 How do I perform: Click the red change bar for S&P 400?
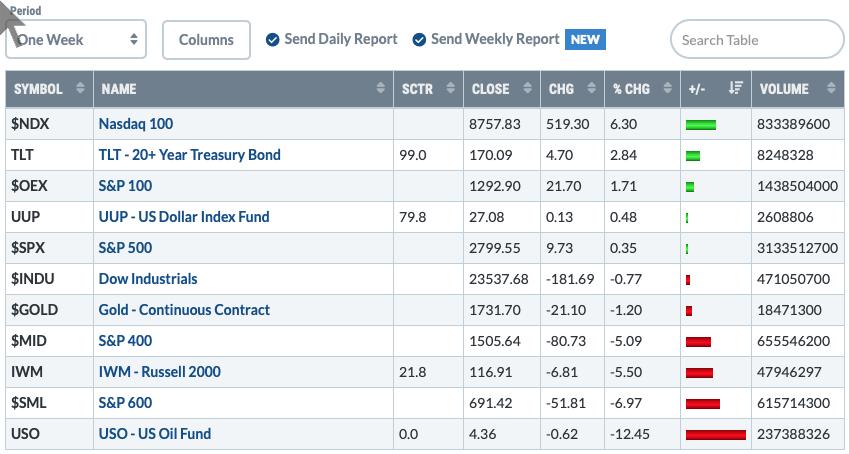(698, 342)
